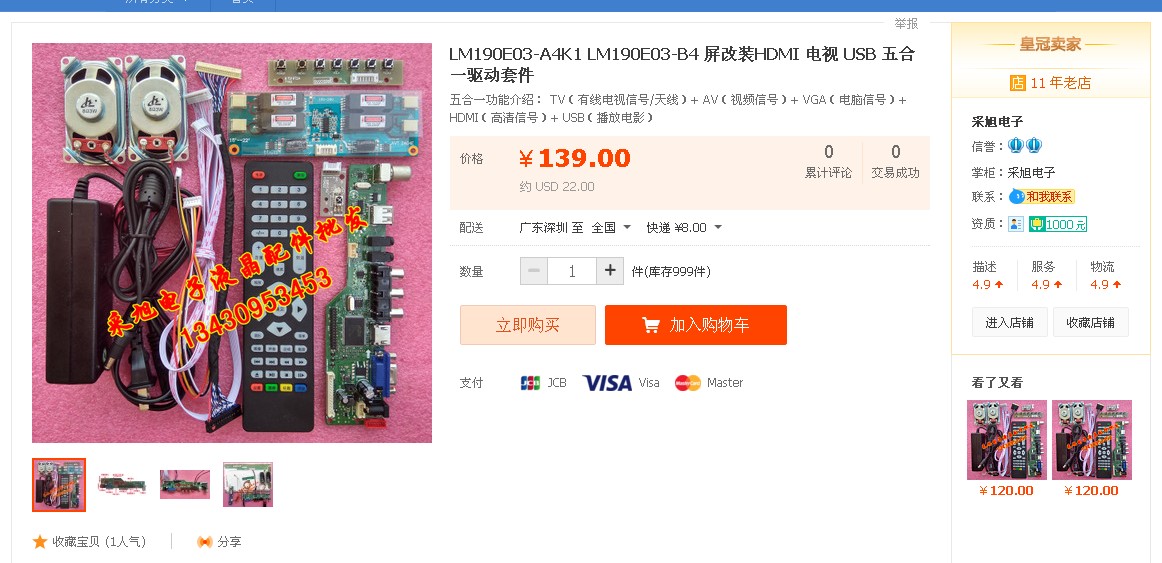Click the shopping cart icon in 加入购物车
This screenshot has width=1162, height=563.
651,324
